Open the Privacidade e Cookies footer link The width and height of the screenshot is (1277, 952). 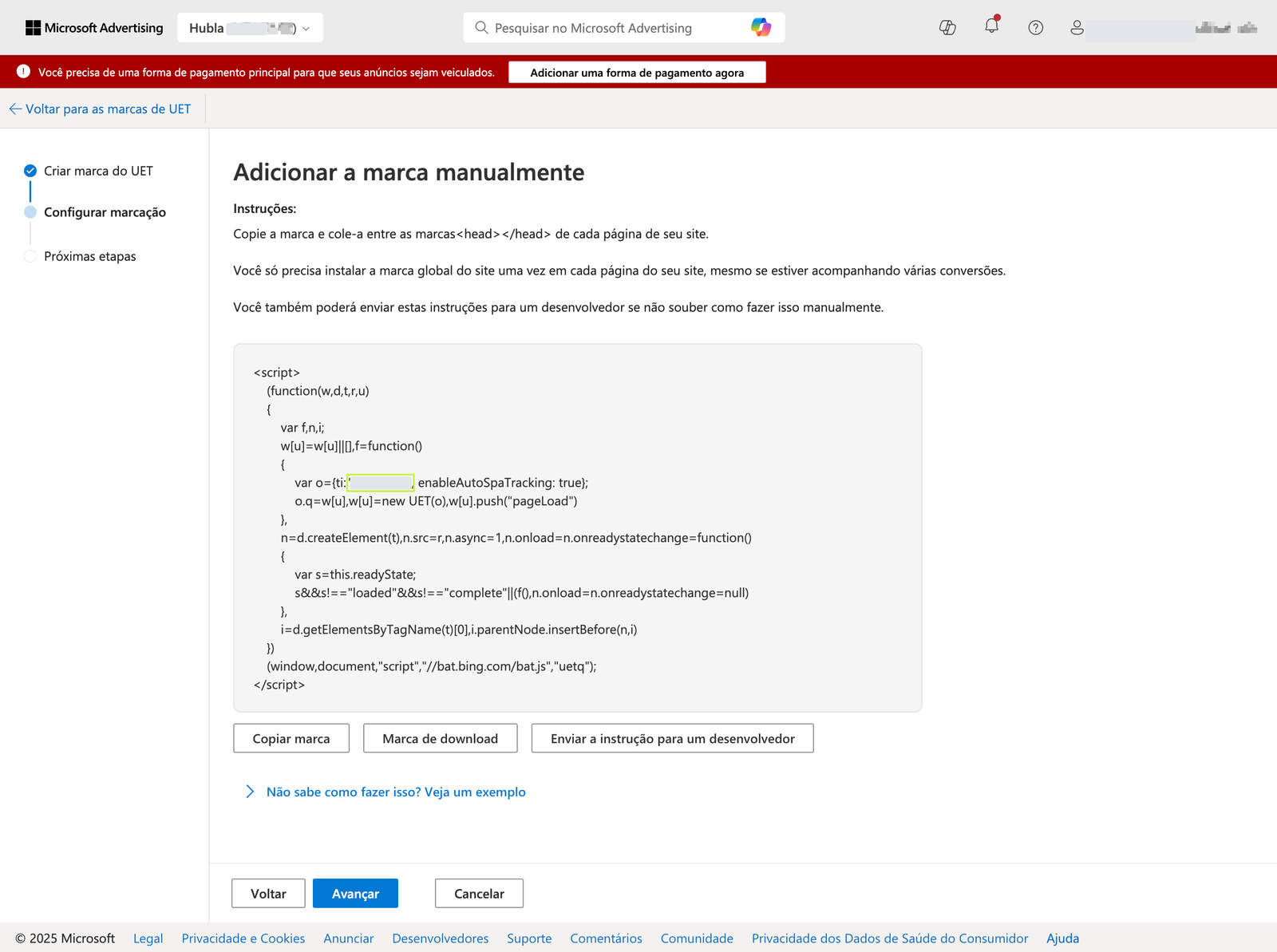(243, 938)
